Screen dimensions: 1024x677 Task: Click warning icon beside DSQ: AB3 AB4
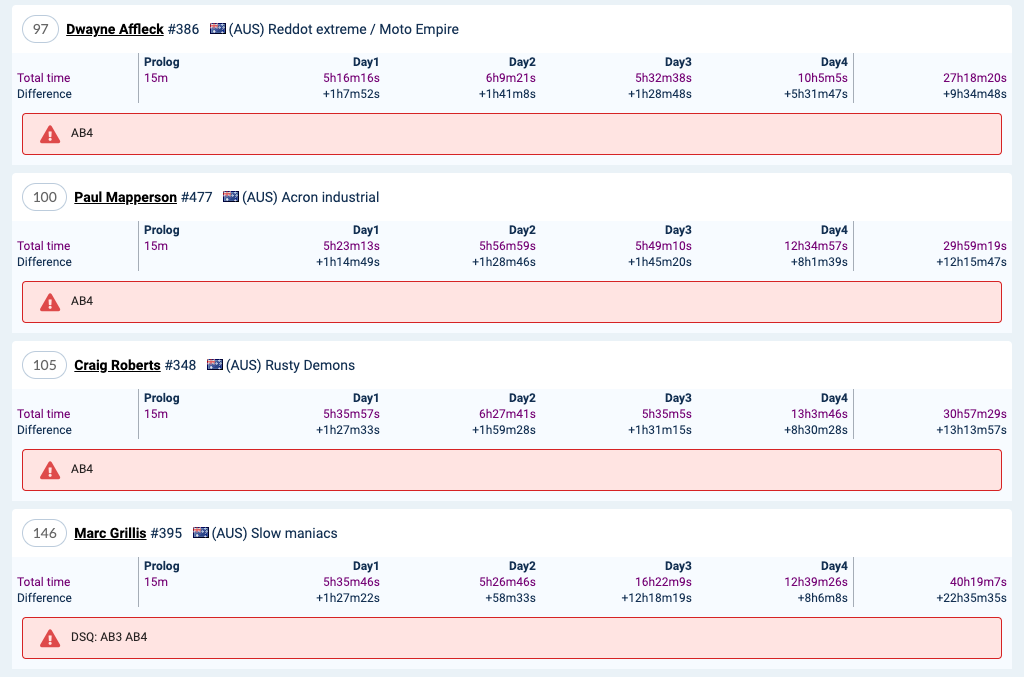pyautogui.click(x=50, y=638)
